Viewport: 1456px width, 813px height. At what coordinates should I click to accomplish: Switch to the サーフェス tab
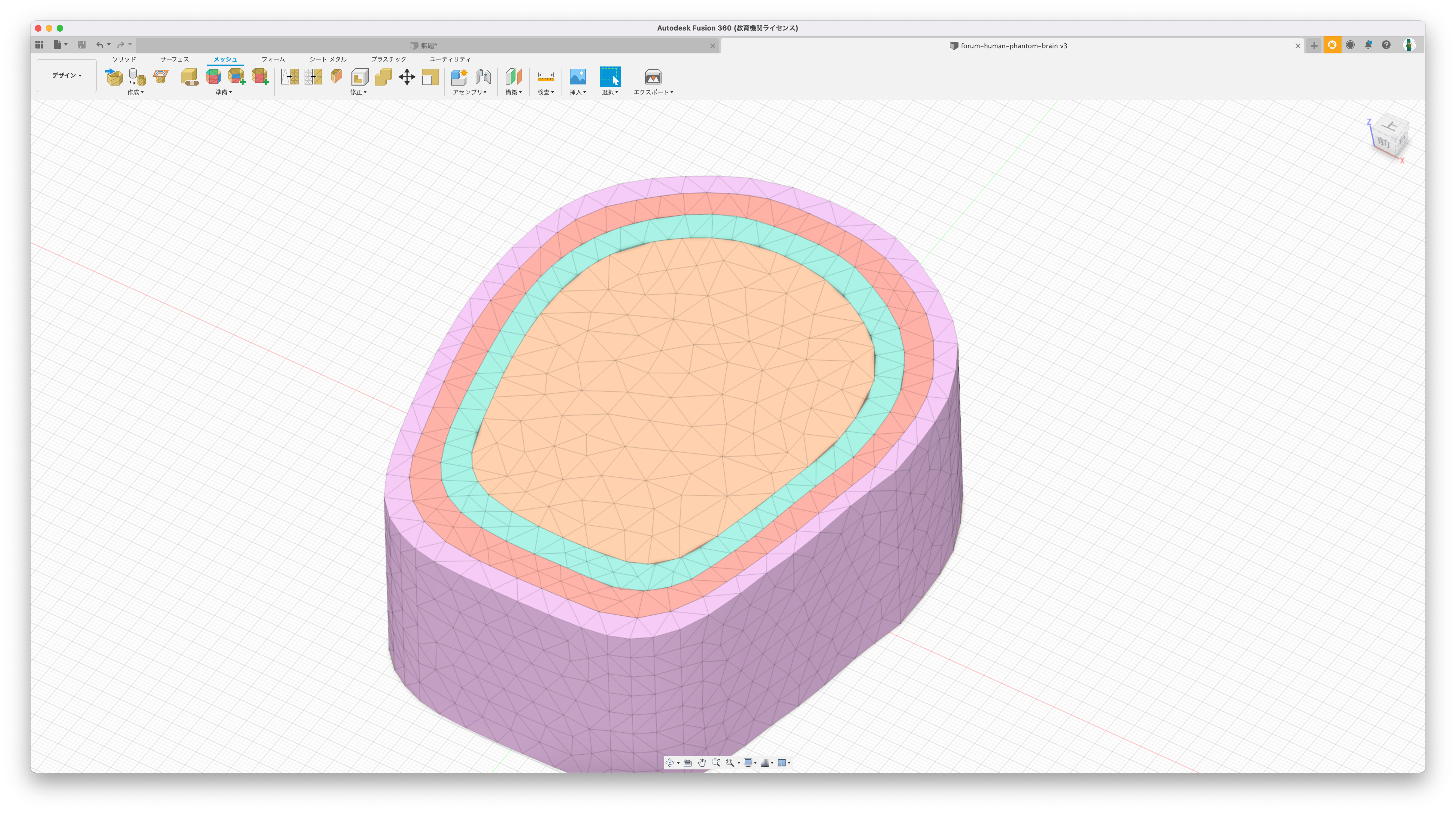coord(174,59)
